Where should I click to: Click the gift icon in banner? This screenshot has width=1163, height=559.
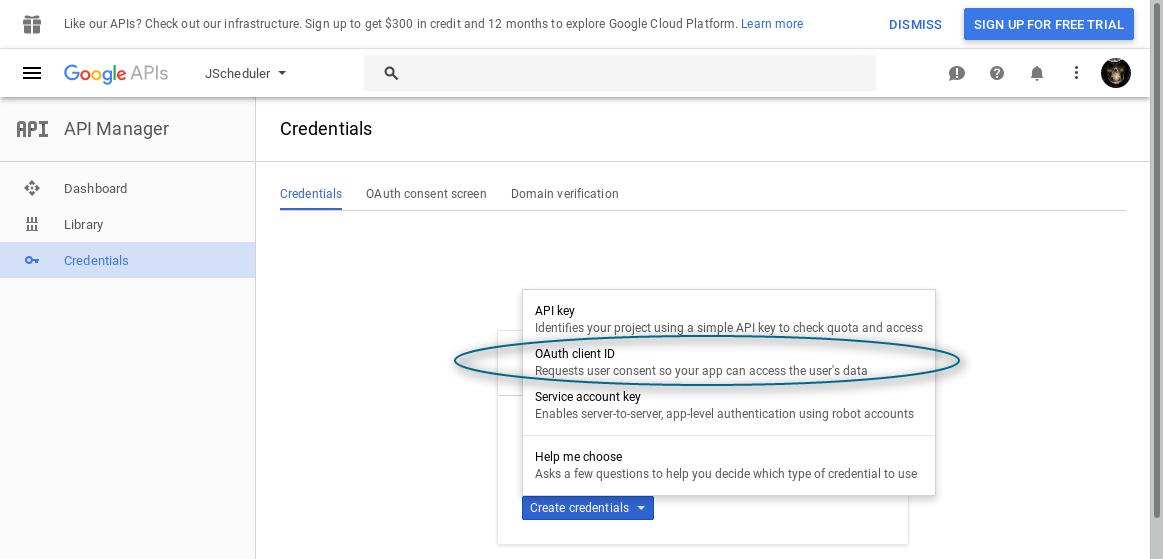[x=32, y=24]
